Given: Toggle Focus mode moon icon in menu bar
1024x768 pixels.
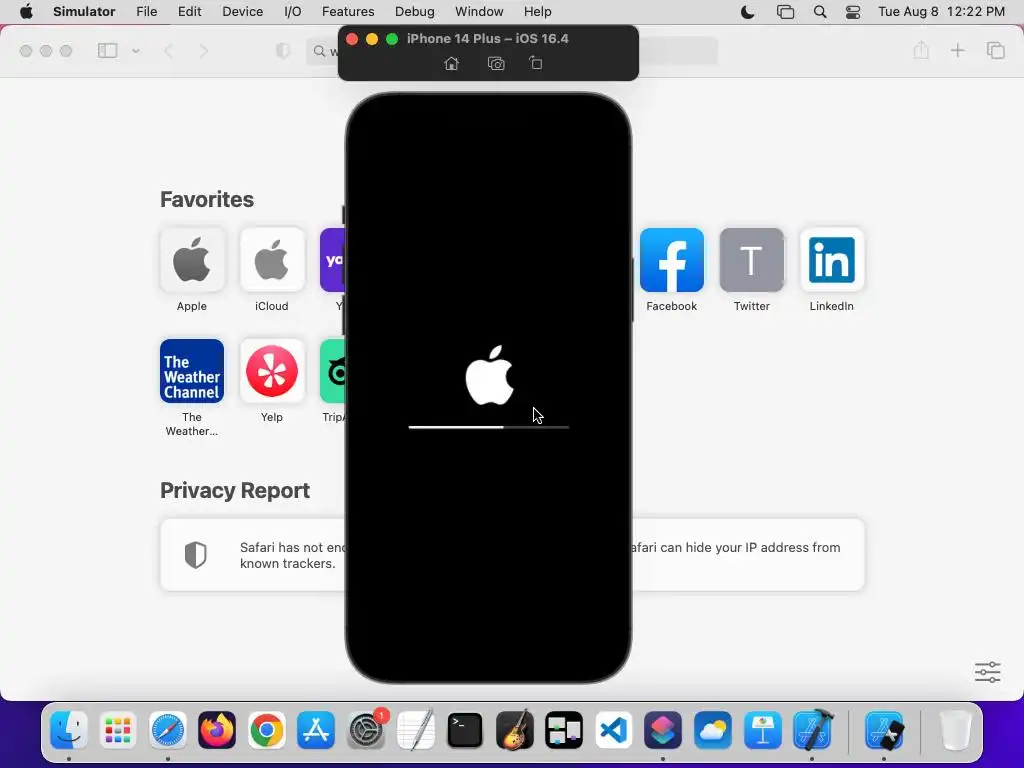Looking at the screenshot, I should click(x=748, y=12).
